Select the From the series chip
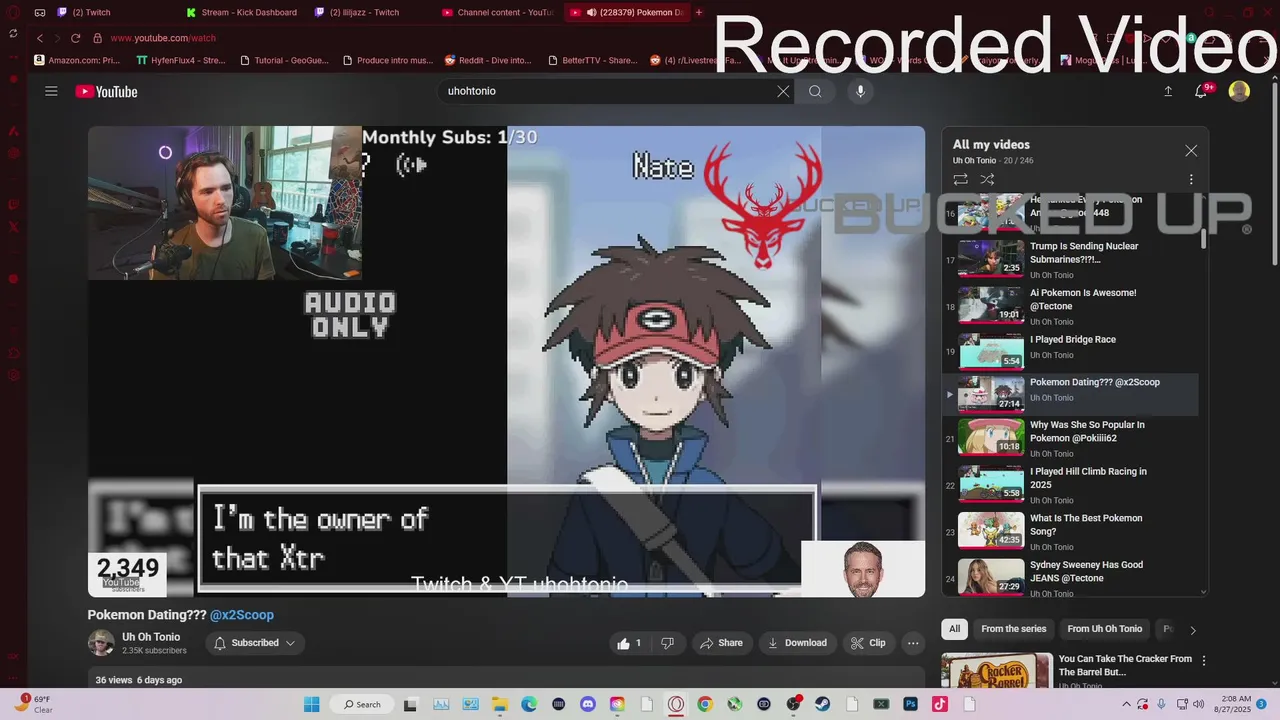Image resolution: width=1280 pixels, height=720 pixels. [x=1013, y=629]
